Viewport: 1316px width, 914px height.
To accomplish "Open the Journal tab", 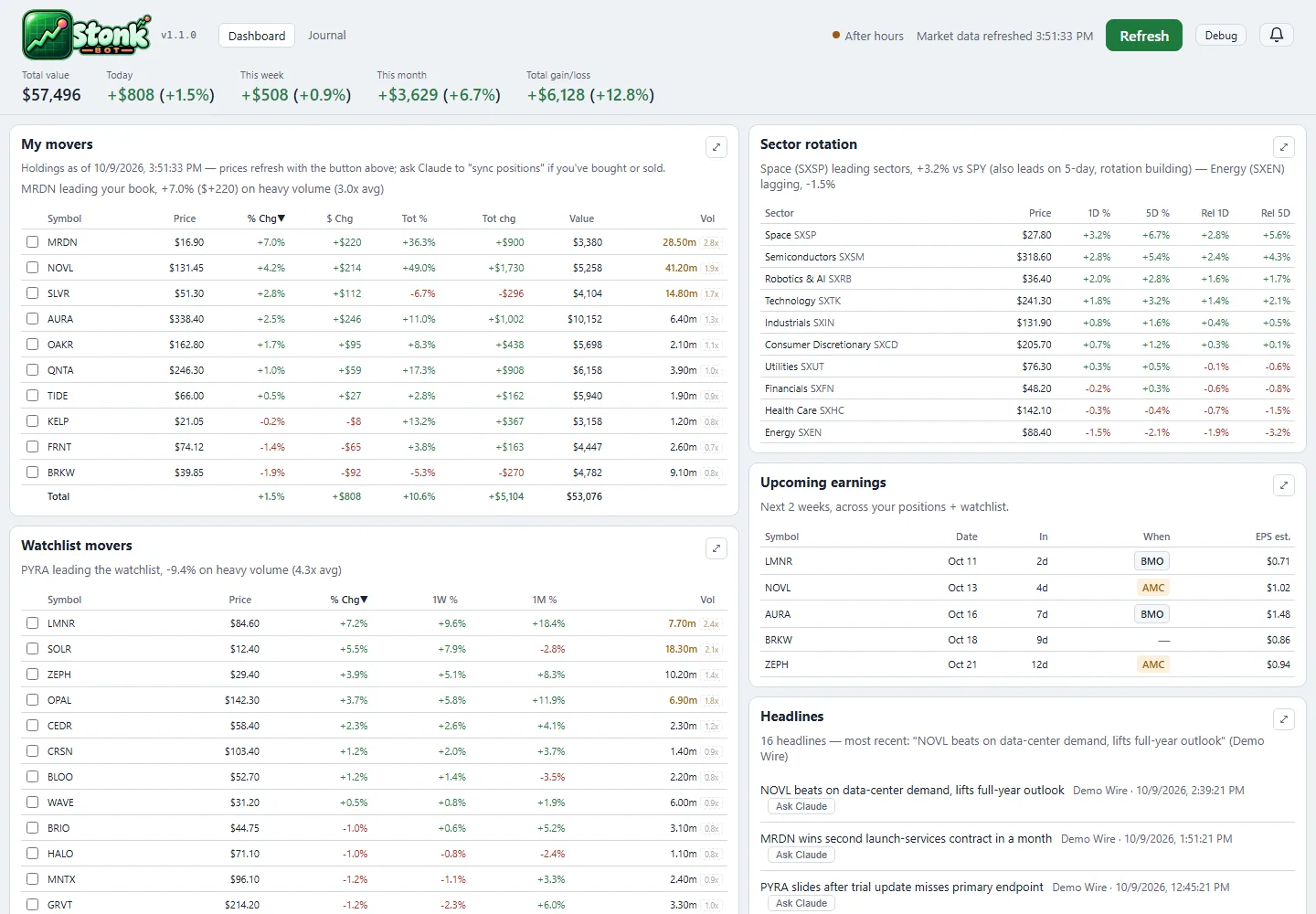I will click(327, 36).
